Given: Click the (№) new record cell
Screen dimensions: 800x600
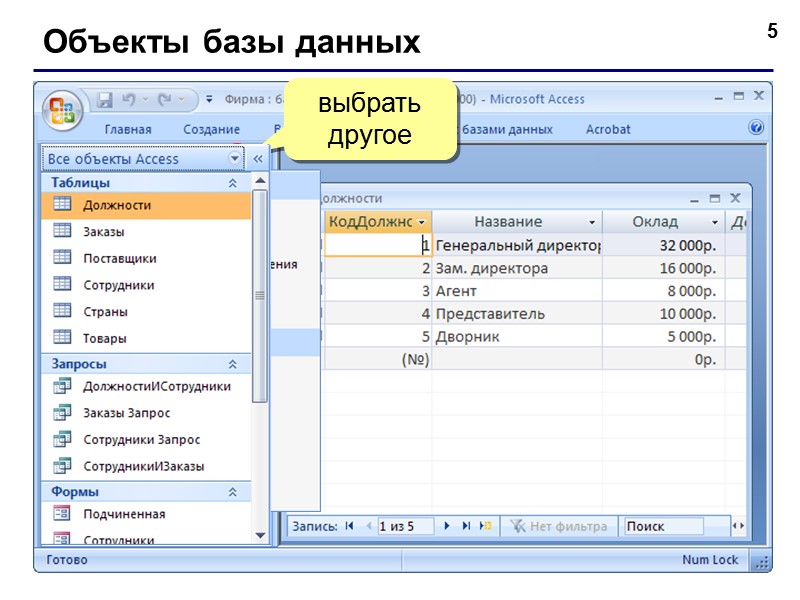Looking at the screenshot, I should click(x=378, y=360).
